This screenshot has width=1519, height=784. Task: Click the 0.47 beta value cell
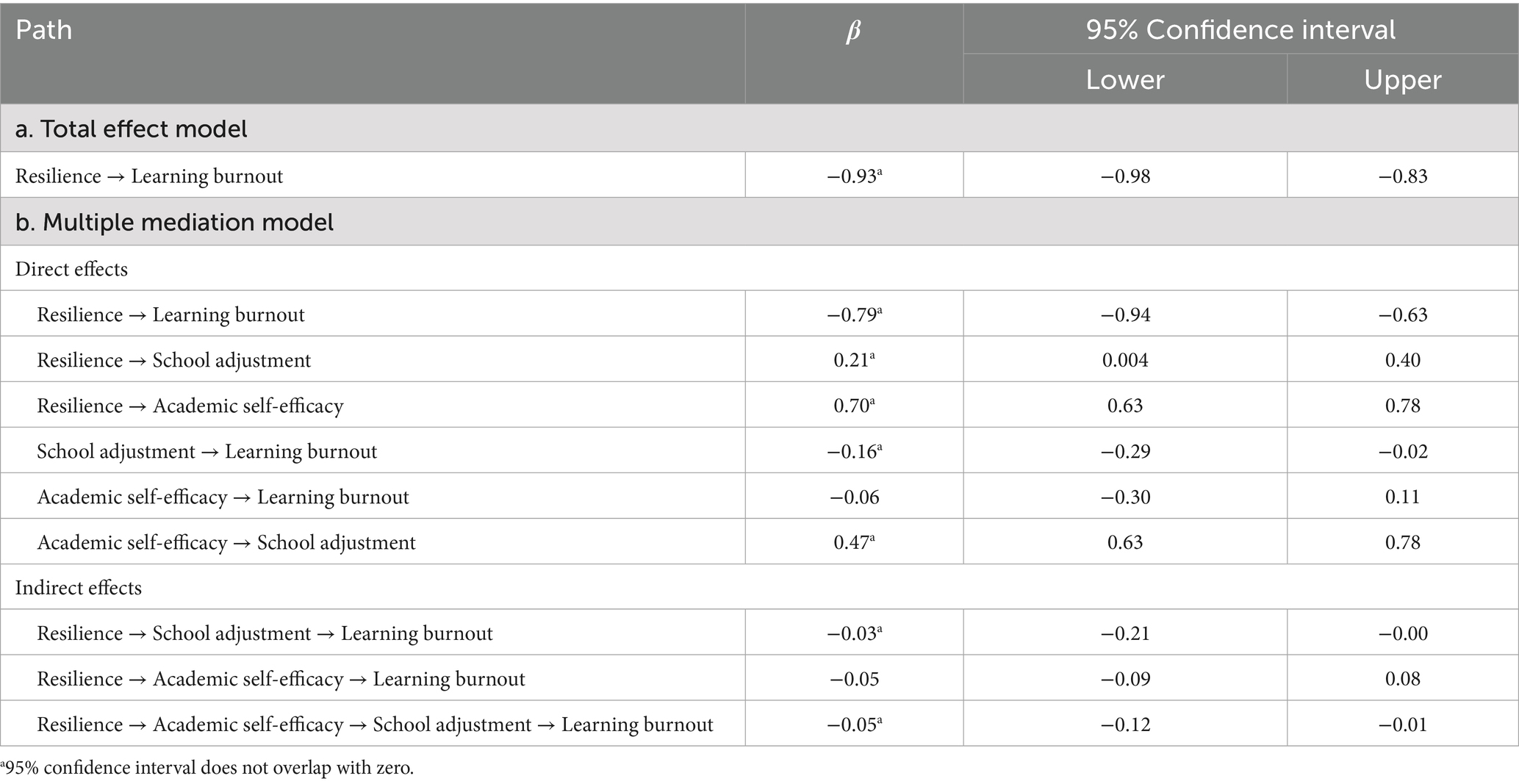[853, 542]
